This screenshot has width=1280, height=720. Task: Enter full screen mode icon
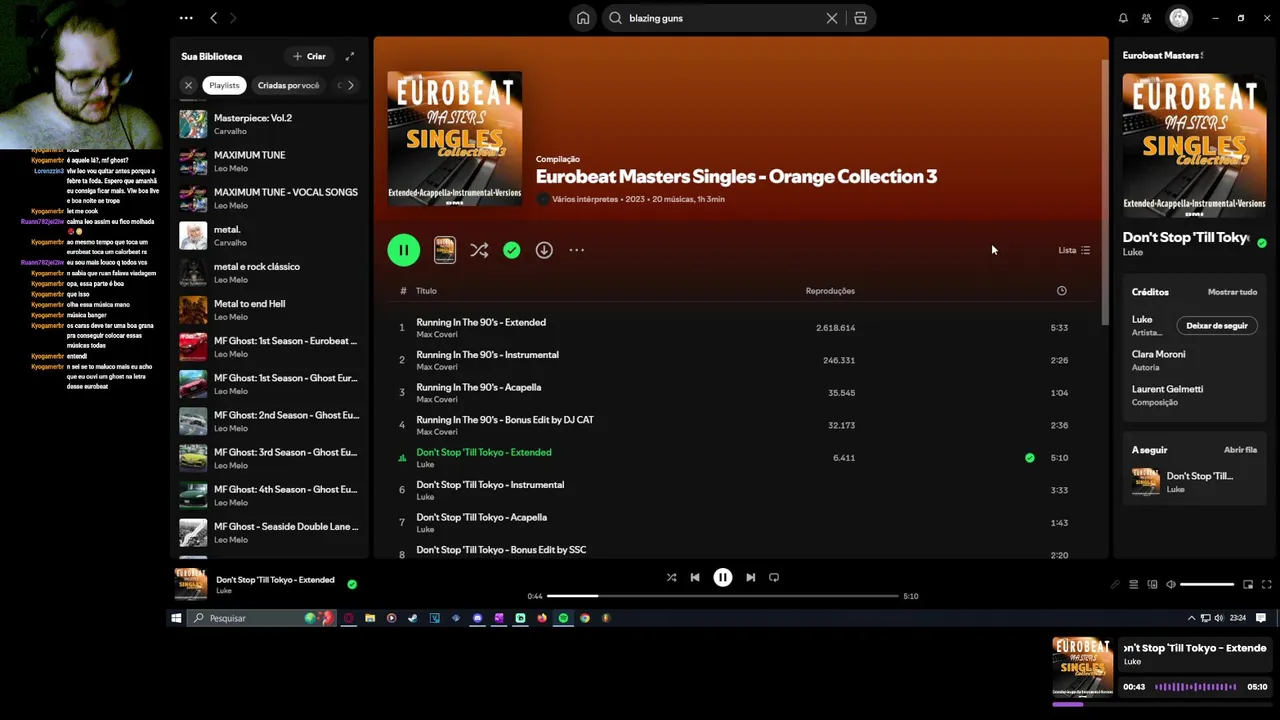pos(1266,584)
